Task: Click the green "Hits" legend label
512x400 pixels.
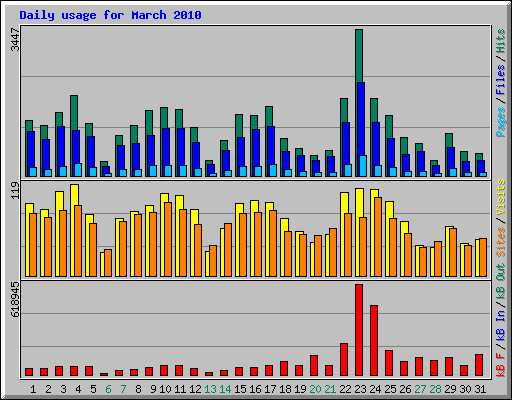Action: 501,41
